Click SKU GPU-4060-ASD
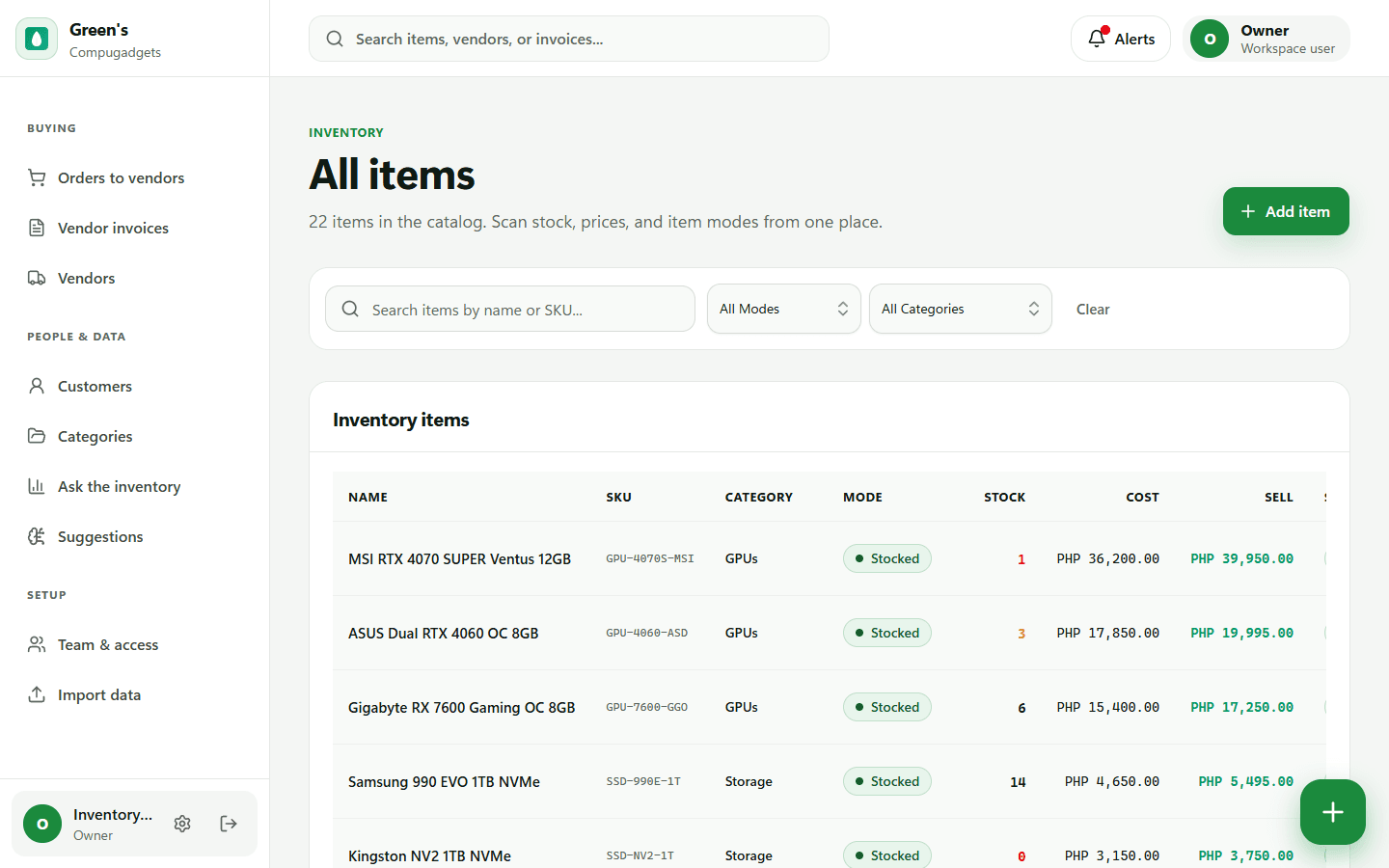1389x868 pixels. coord(646,633)
